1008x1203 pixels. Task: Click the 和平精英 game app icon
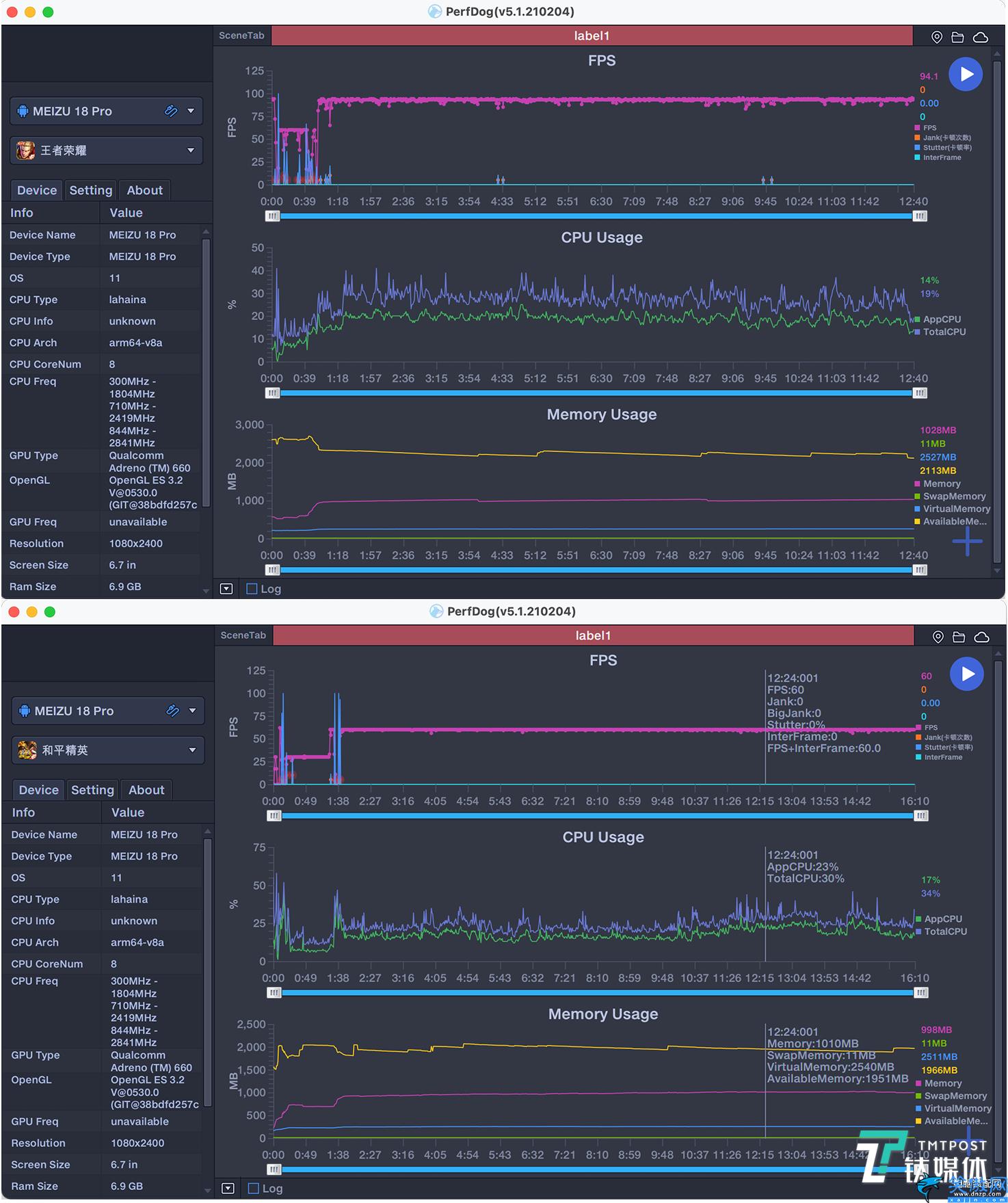(x=27, y=750)
